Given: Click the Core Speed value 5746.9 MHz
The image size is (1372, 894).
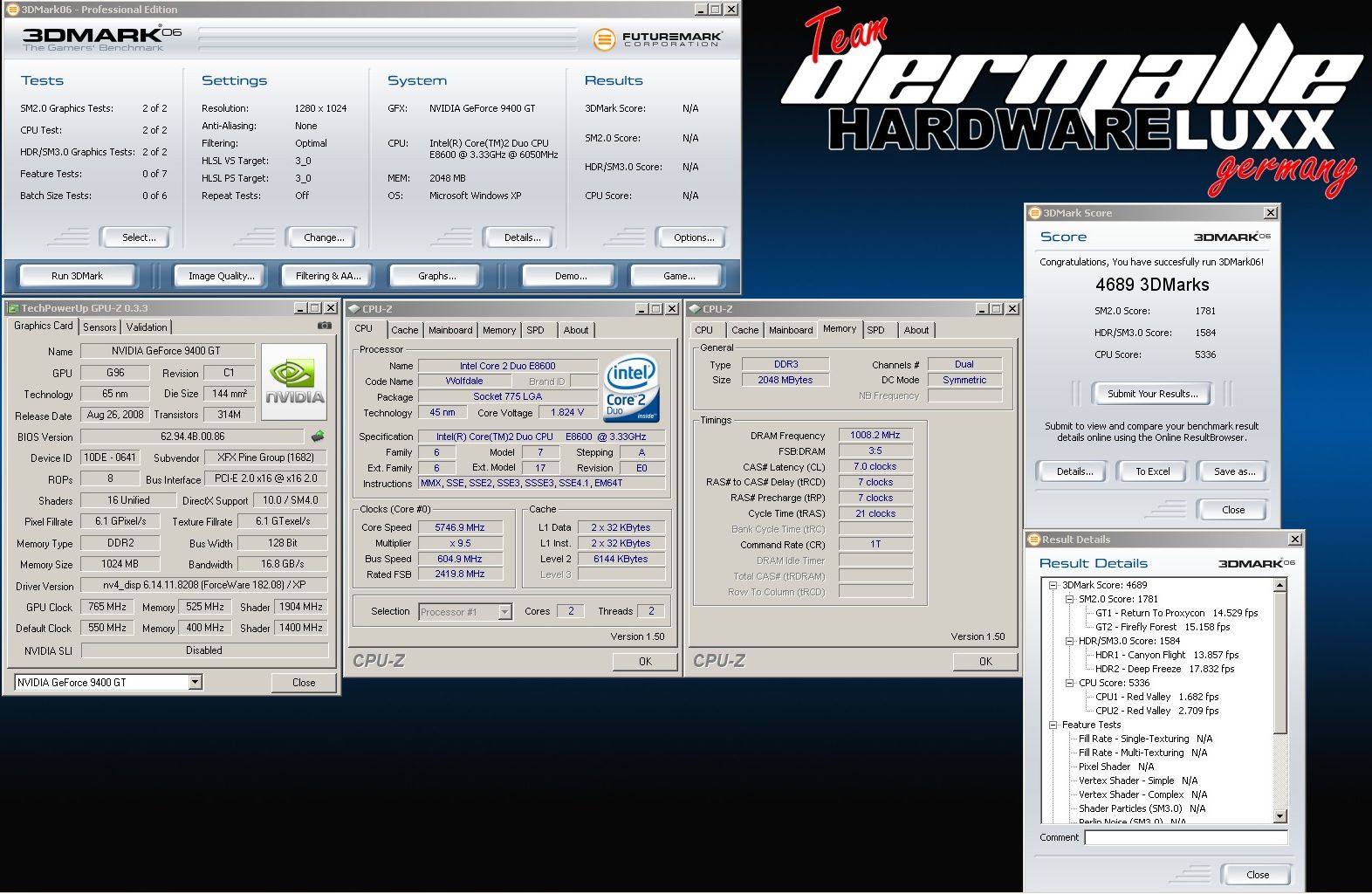Looking at the screenshot, I should 459,527.
